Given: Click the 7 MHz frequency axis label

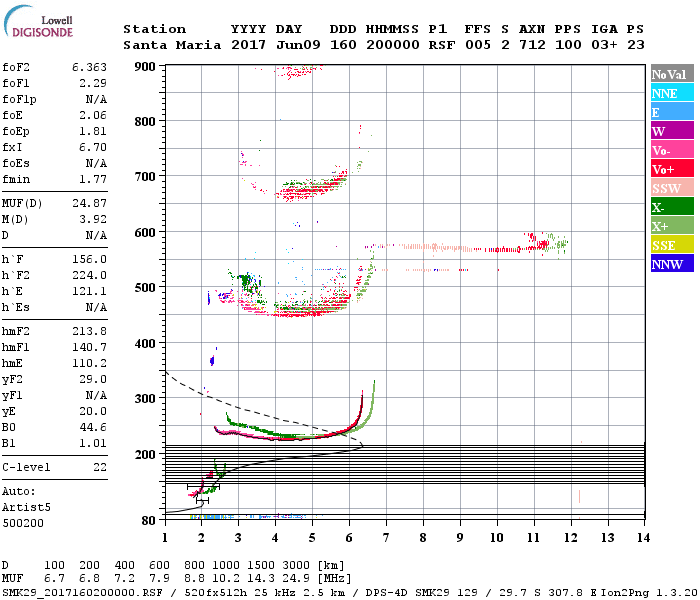Looking at the screenshot, I should (x=386, y=538).
